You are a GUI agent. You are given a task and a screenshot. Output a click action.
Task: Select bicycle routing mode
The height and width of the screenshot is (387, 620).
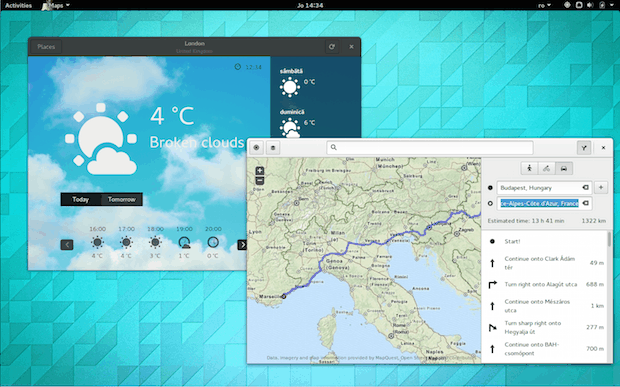(546, 168)
